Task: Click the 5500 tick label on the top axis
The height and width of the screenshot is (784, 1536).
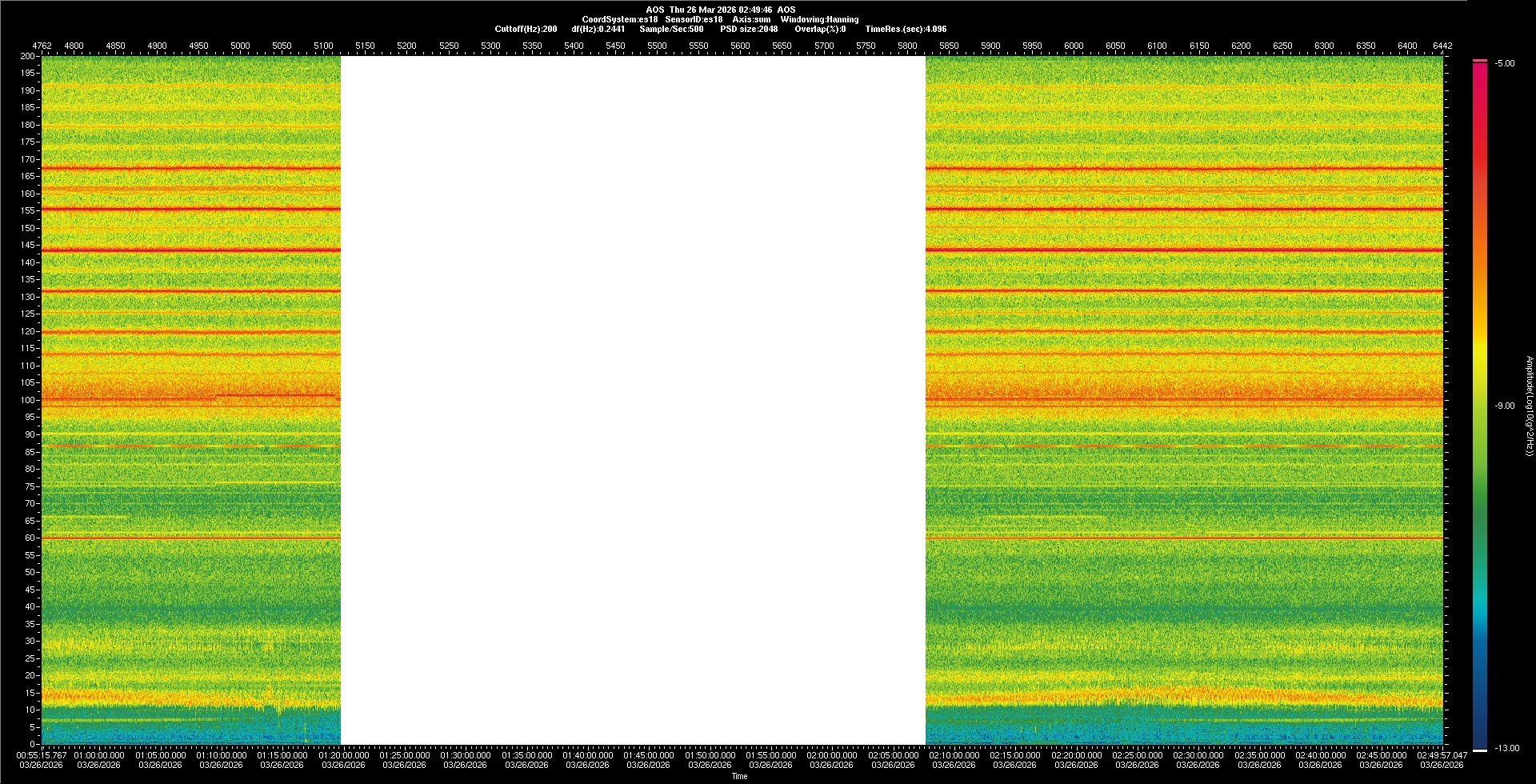Action: [x=657, y=46]
